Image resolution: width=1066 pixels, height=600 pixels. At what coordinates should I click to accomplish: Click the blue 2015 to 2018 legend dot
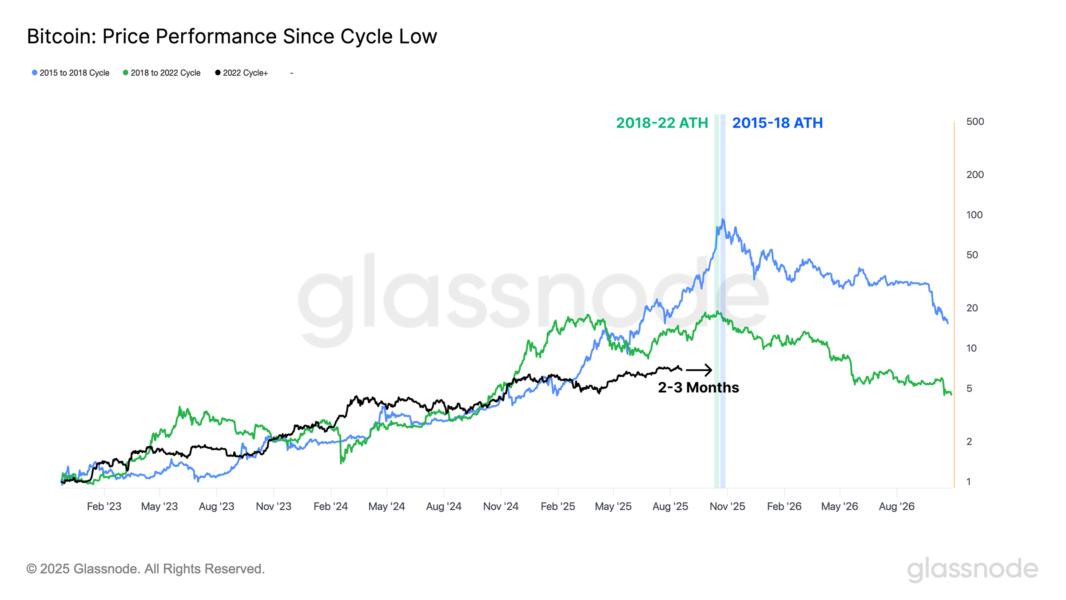pyautogui.click(x=35, y=73)
